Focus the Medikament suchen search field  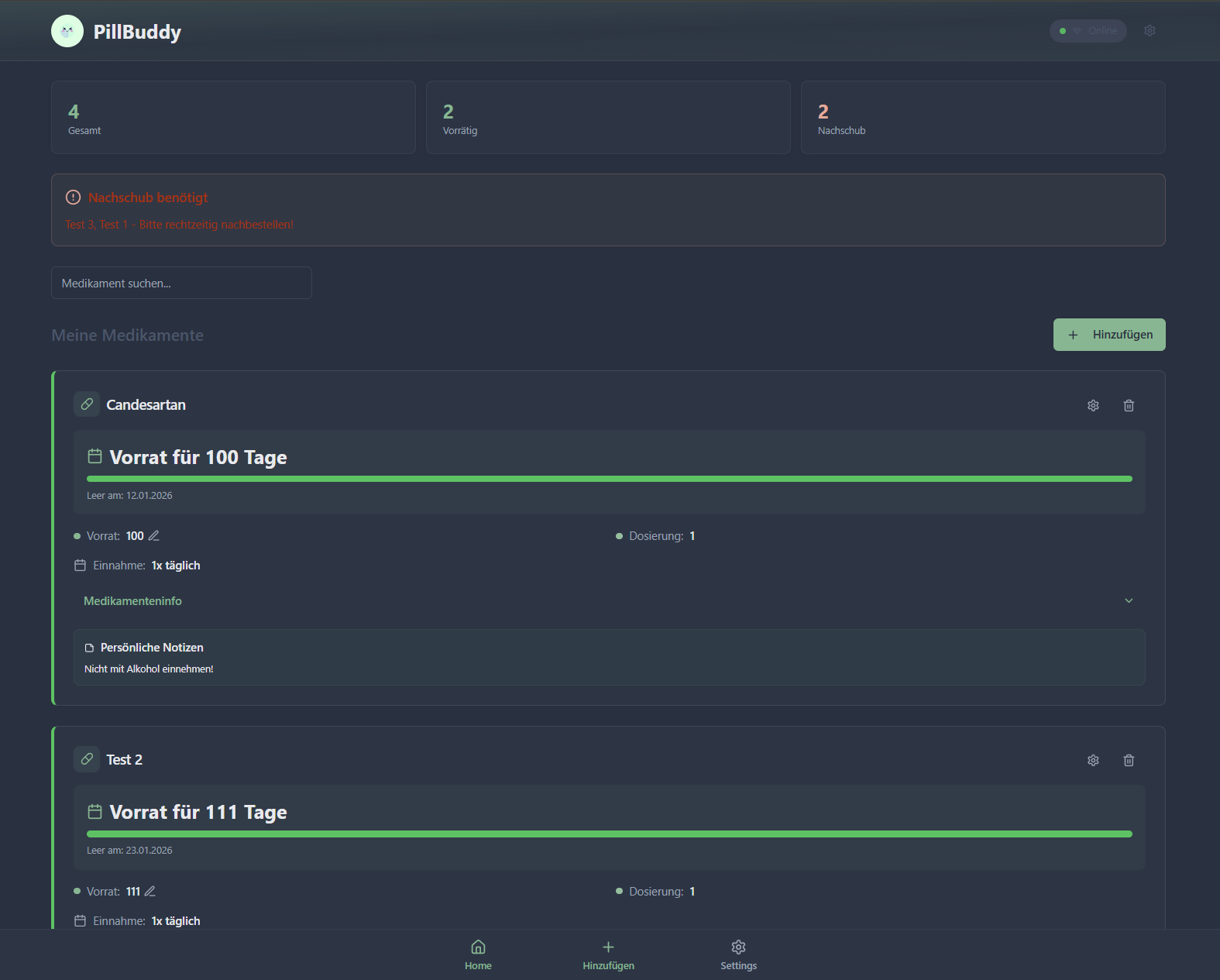(181, 284)
